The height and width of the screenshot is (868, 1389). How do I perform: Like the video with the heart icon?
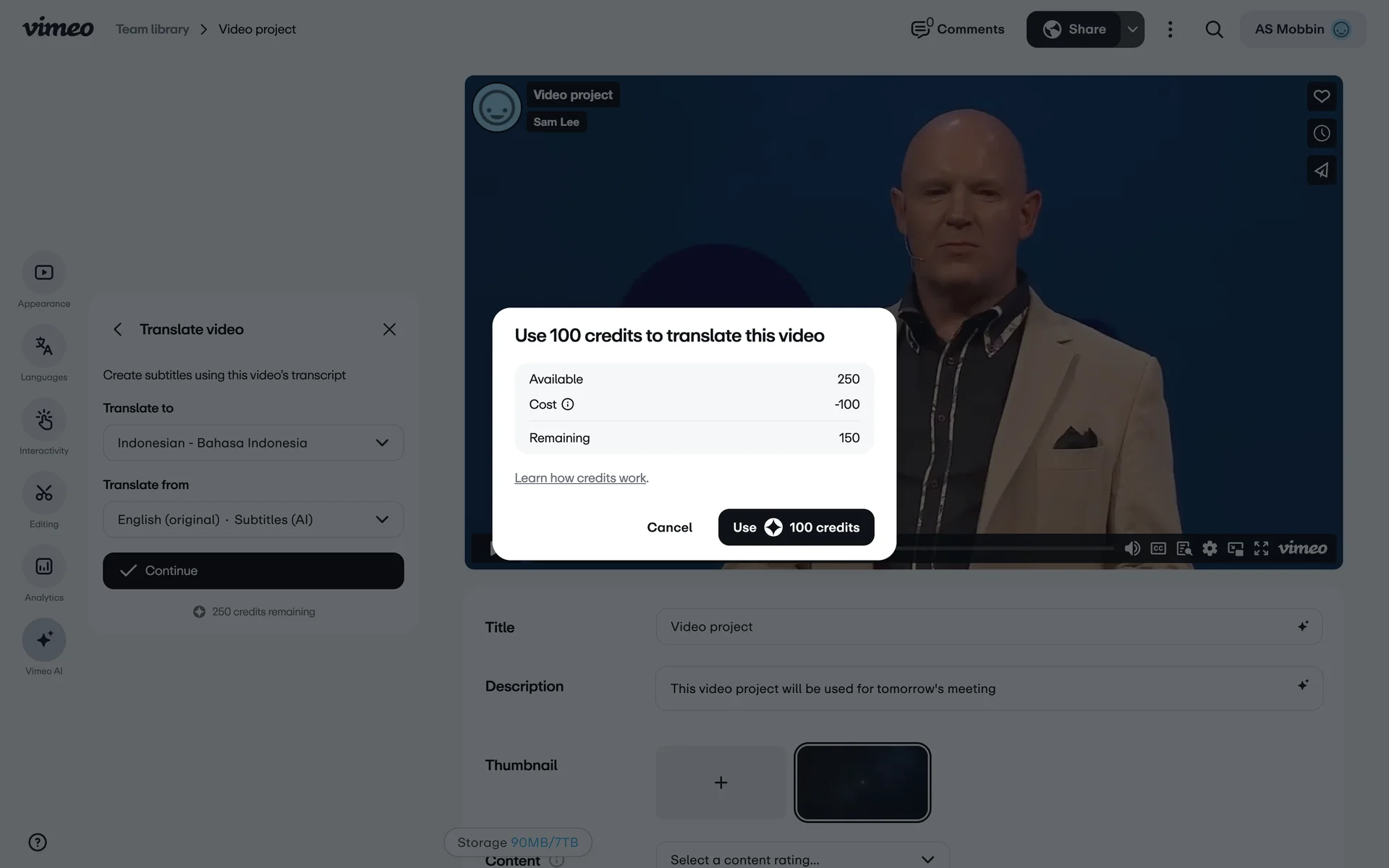pos(1322,96)
